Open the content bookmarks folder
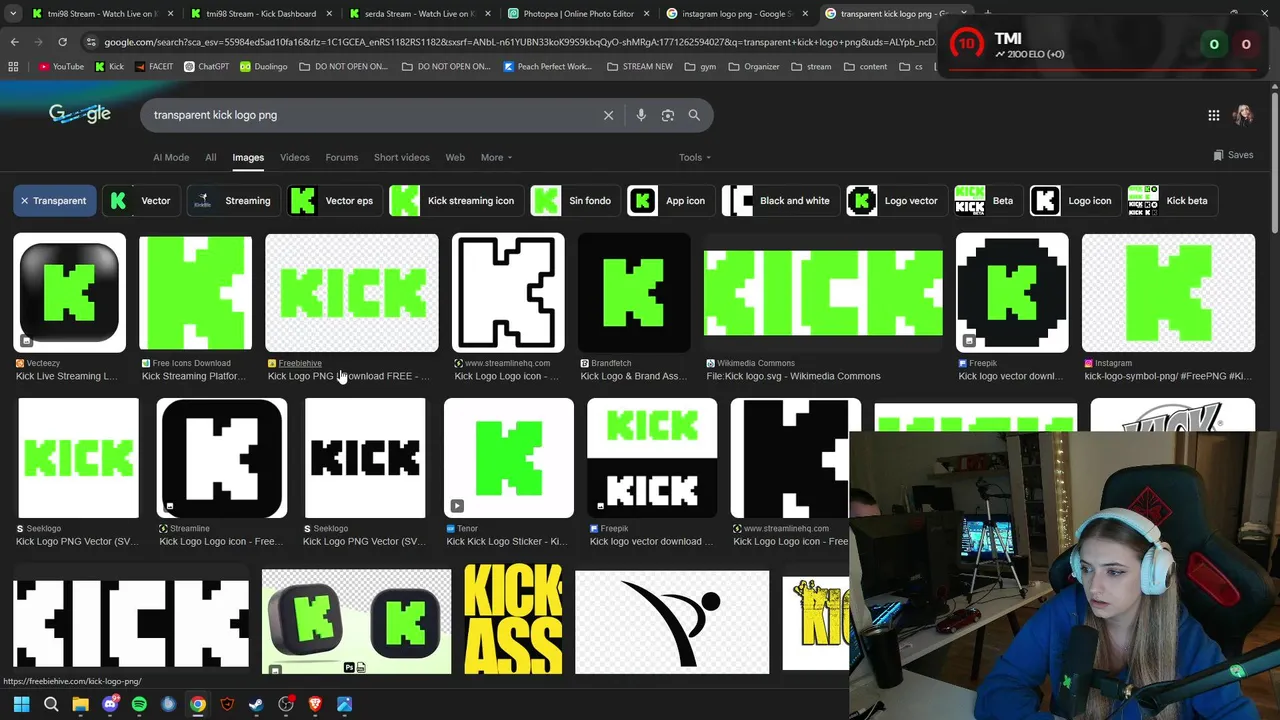1280x720 pixels. 865,67
